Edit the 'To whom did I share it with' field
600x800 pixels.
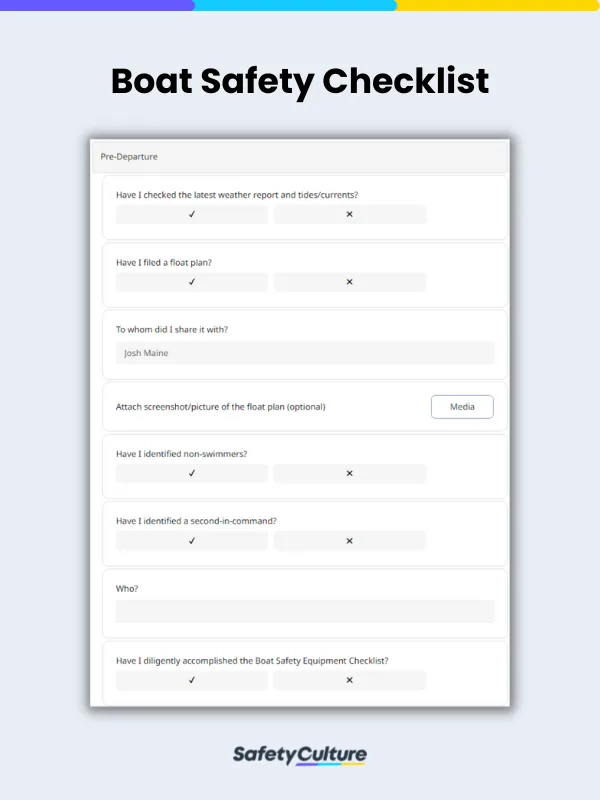point(305,353)
